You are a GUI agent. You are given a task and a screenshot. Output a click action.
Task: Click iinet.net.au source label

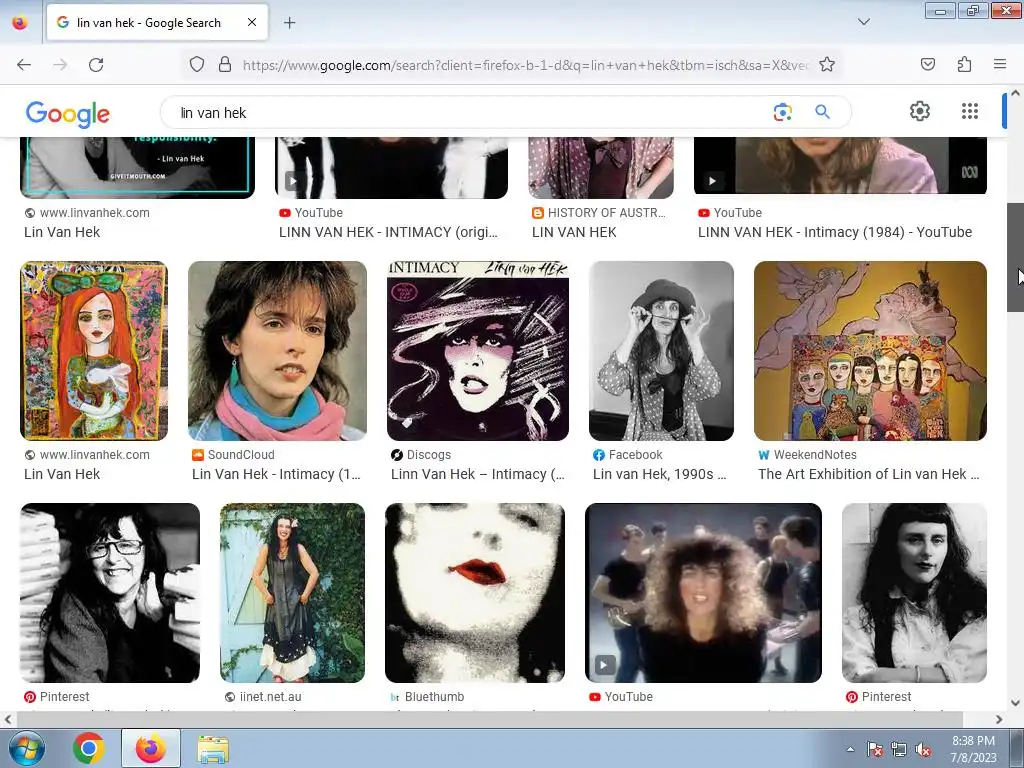(270, 697)
